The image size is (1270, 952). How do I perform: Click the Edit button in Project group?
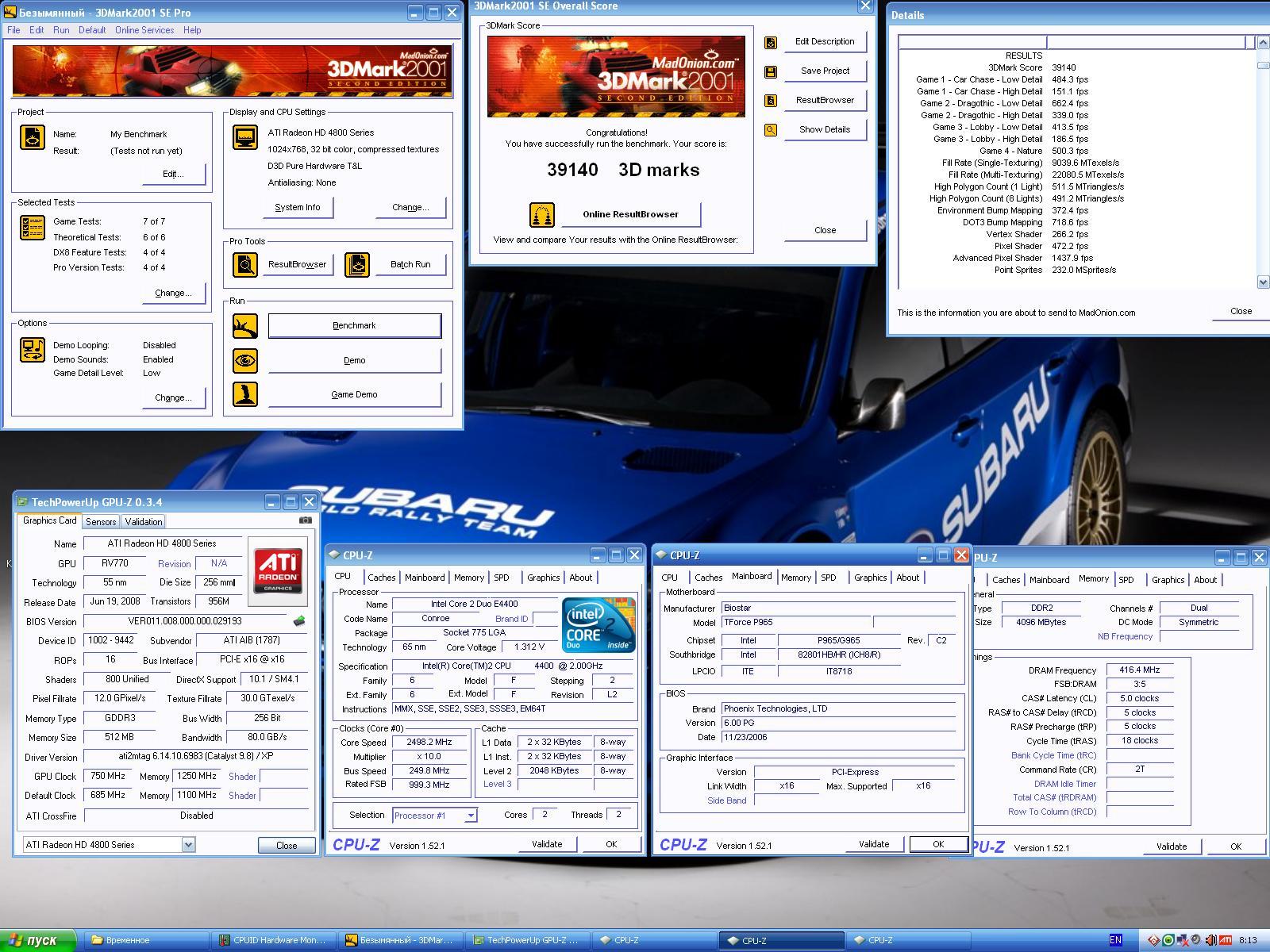173,174
